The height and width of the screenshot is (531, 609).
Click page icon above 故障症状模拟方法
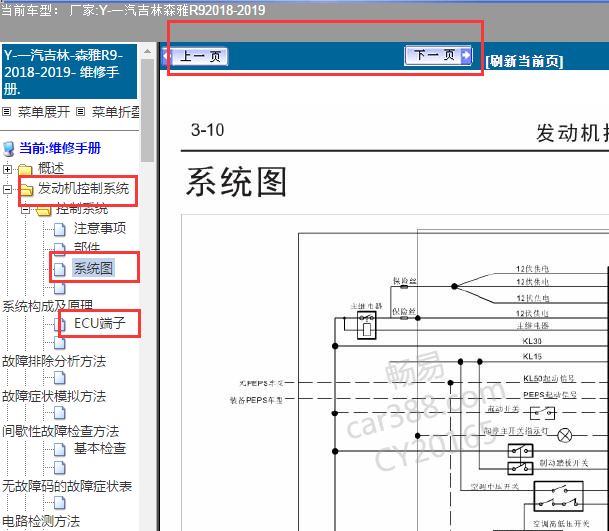pyautogui.click(x=59, y=378)
